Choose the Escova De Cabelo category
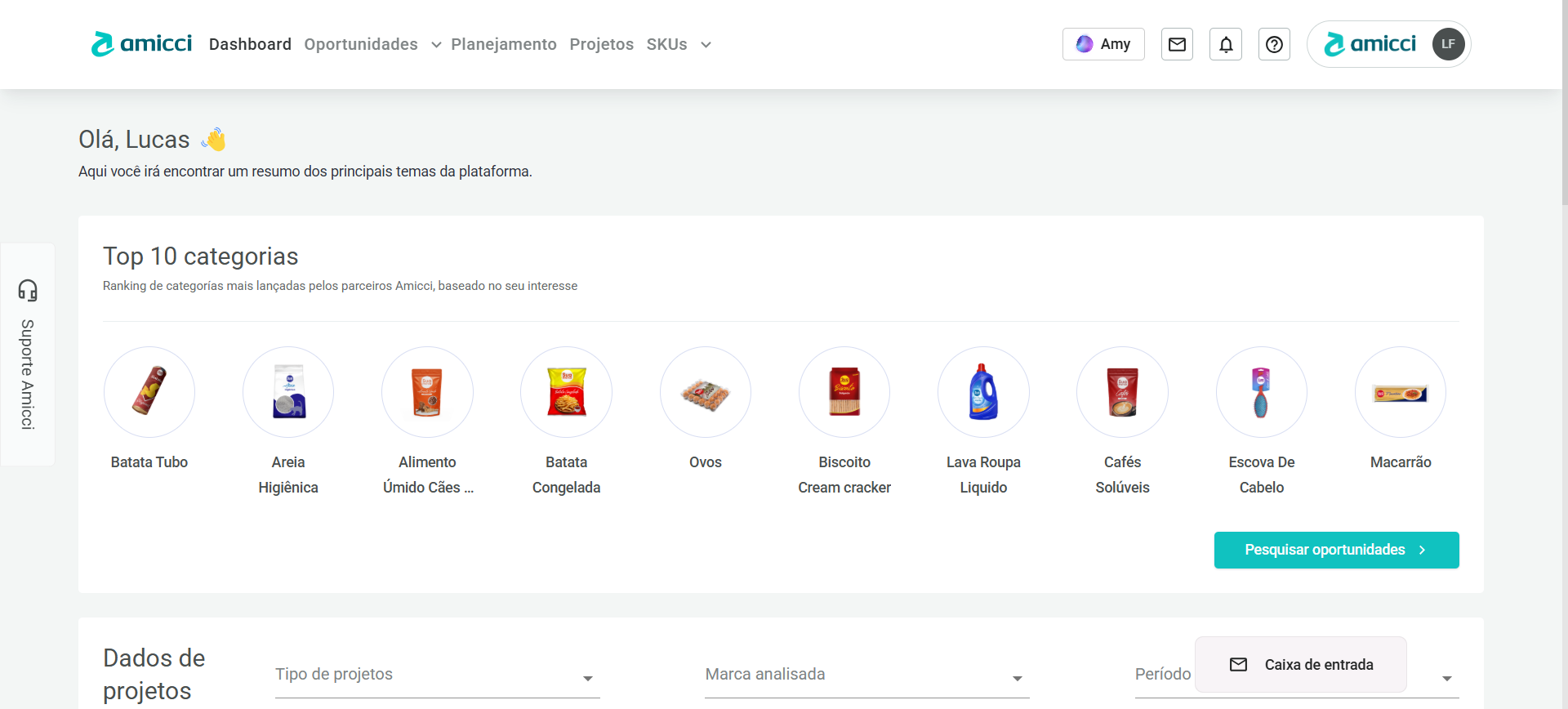The image size is (1568, 709). (x=1261, y=392)
